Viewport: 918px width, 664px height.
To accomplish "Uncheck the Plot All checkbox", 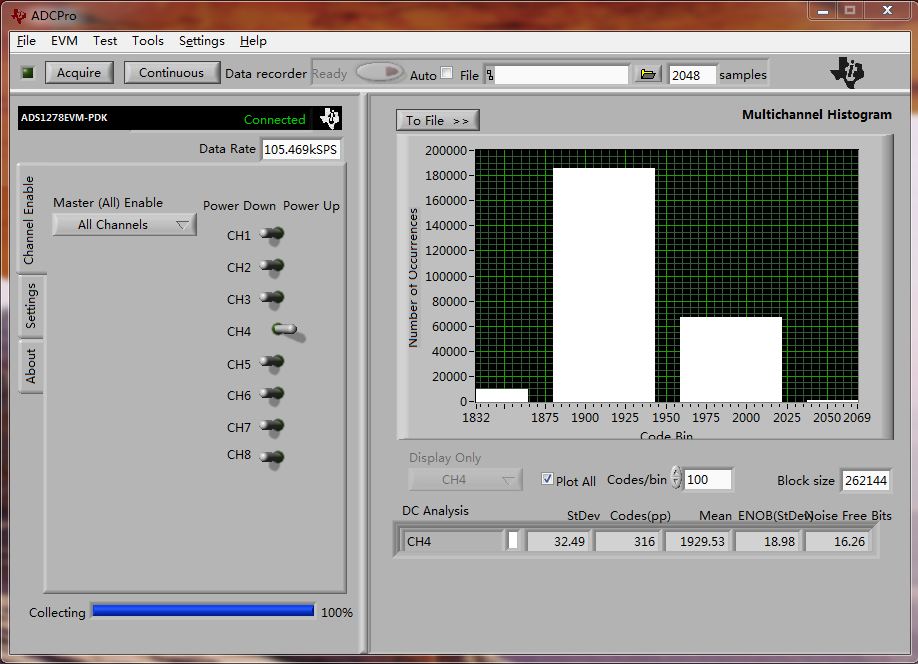I will pyautogui.click(x=547, y=479).
